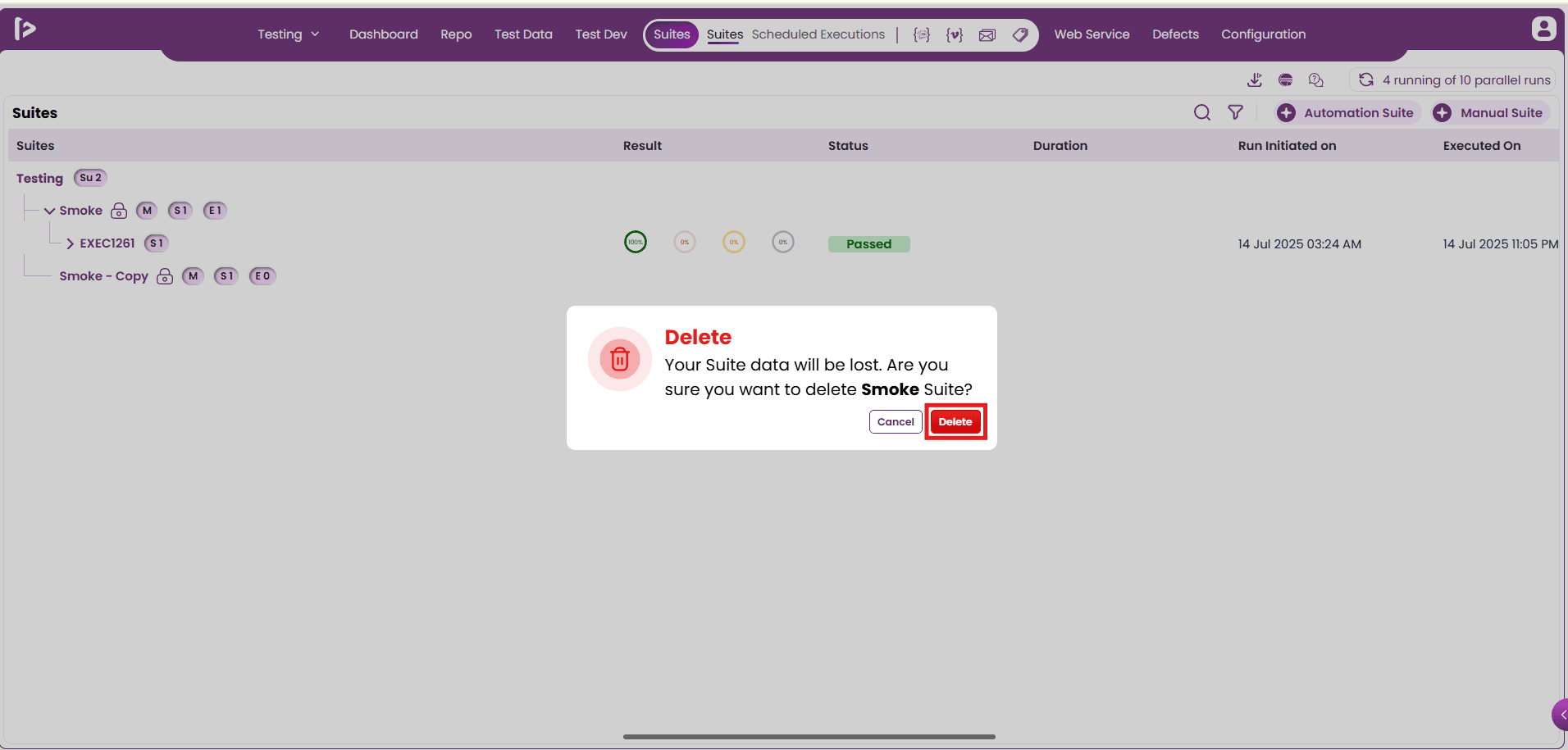The width and height of the screenshot is (1568, 750).
Task: Open Scheduled Executions sub-tab
Action: tap(818, 34)
